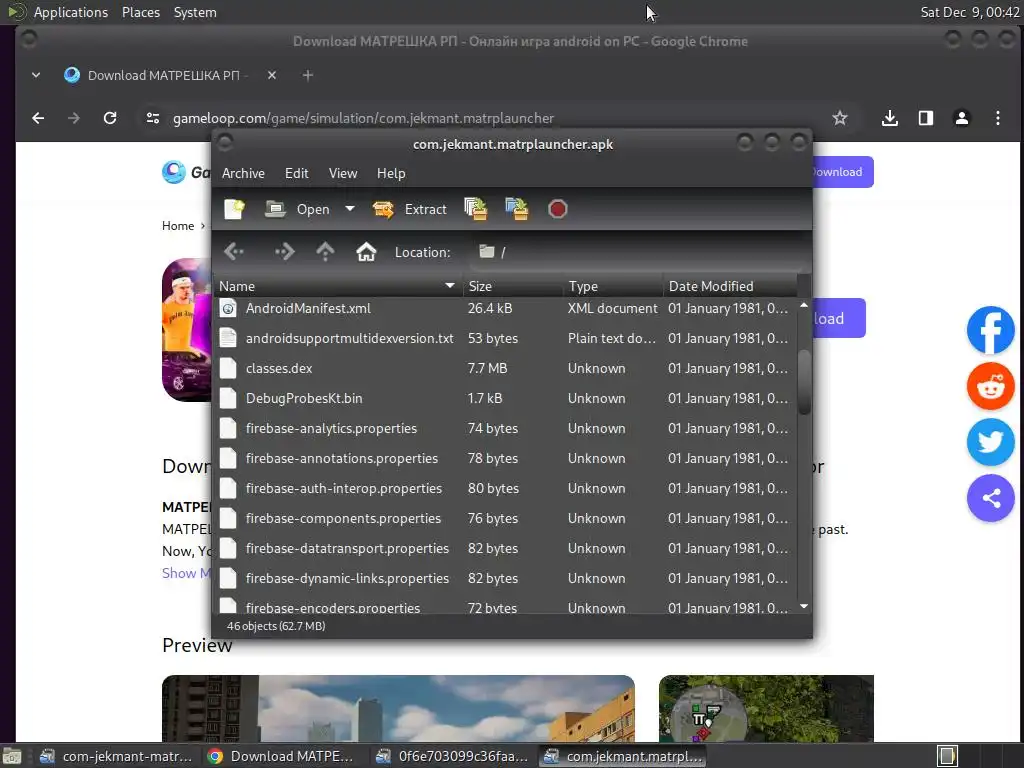Click the purple share icon
The image size is (1024, 768).
[x=990, y=498]
